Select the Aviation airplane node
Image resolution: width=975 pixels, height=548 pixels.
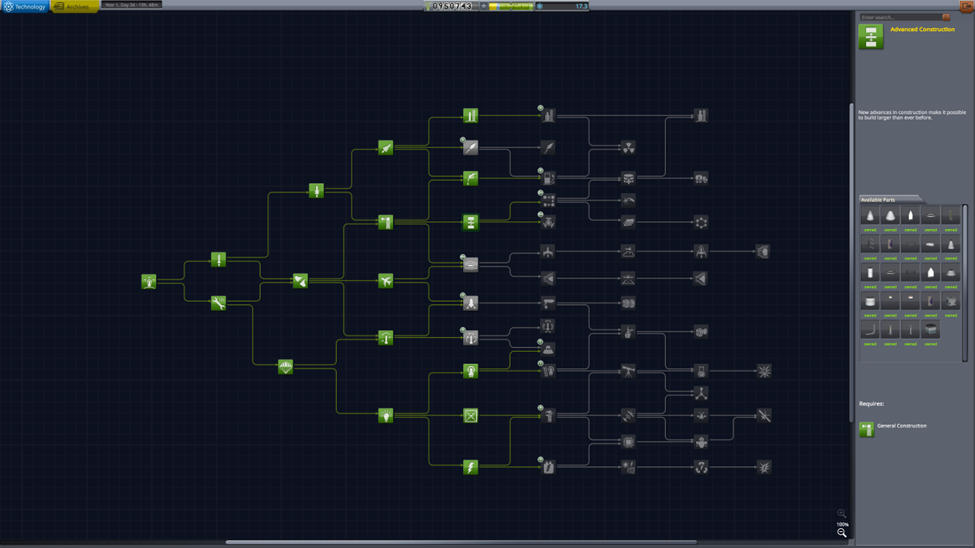(x=386, y=281)
